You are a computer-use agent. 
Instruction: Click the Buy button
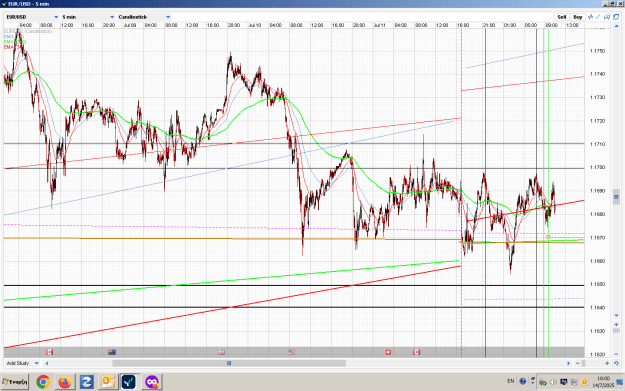[578, 17]
